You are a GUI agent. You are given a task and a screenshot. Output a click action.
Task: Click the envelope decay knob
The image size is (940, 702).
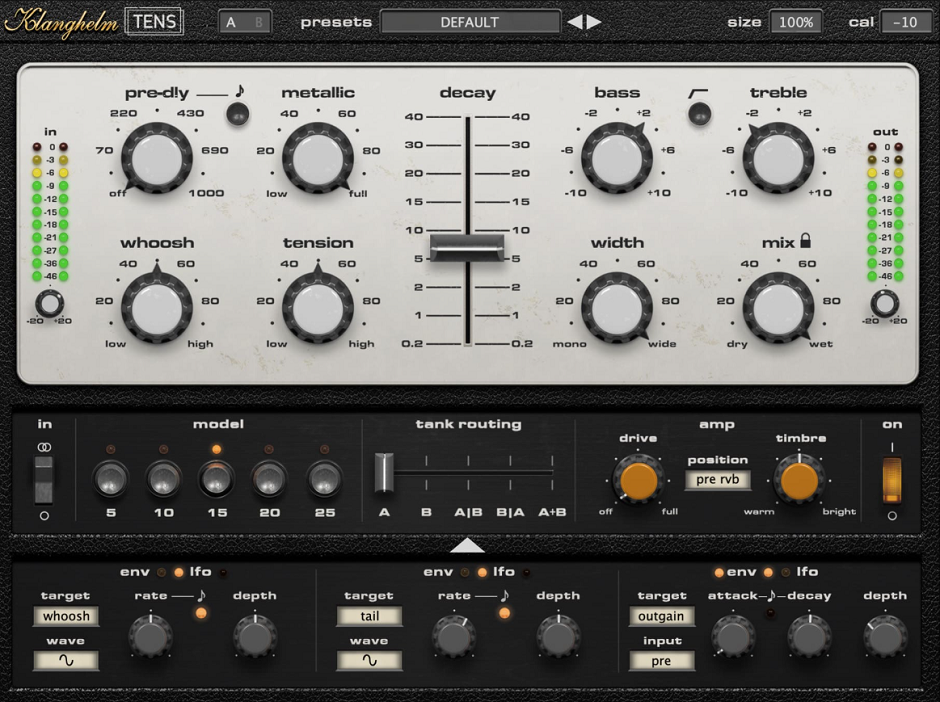pos(809,634)
